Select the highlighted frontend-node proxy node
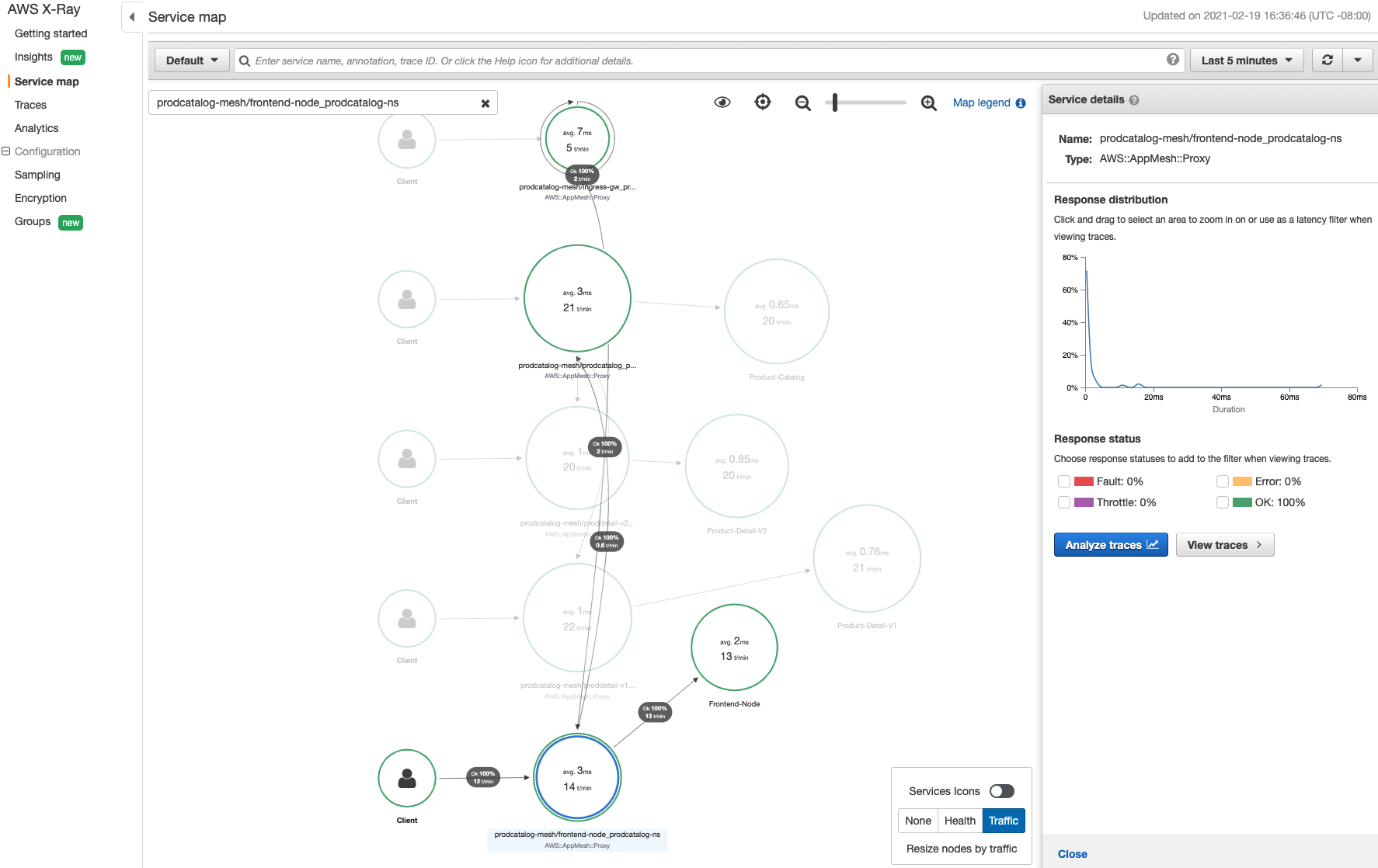This screenshot has width=1378, height=868. click(577, 777)
